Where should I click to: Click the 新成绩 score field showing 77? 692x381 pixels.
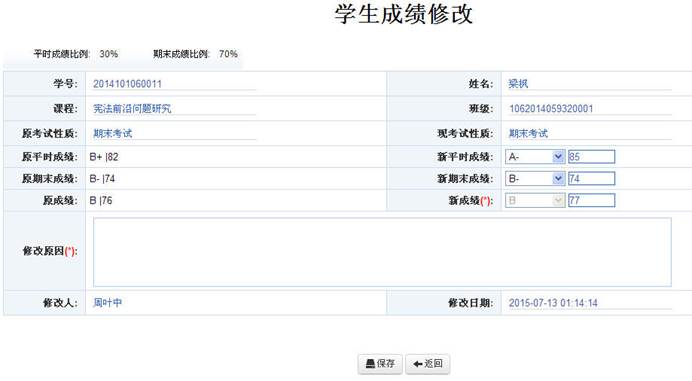pos(591,200)
